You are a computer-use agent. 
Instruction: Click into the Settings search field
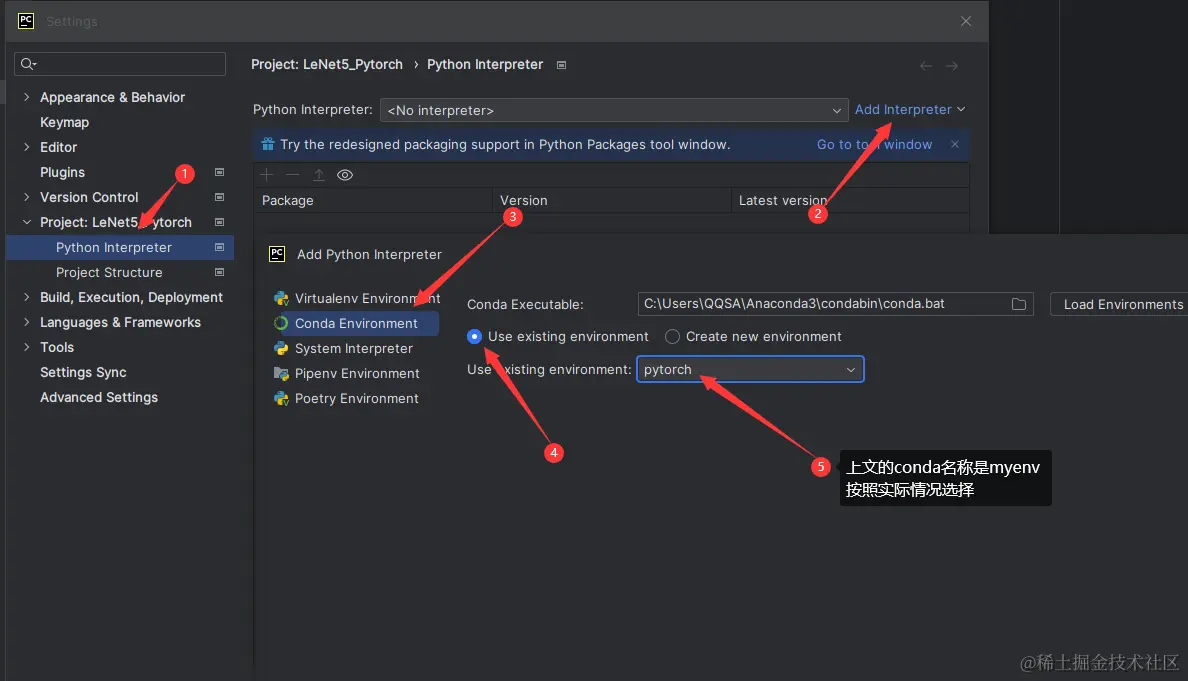pos(120,64)
